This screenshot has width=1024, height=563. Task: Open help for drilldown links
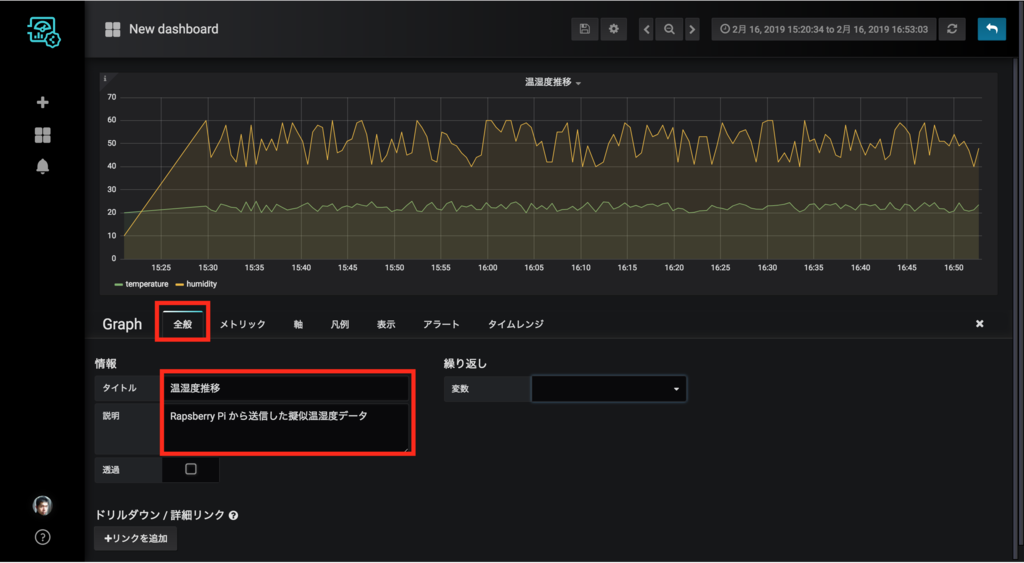tap(234, 515)
